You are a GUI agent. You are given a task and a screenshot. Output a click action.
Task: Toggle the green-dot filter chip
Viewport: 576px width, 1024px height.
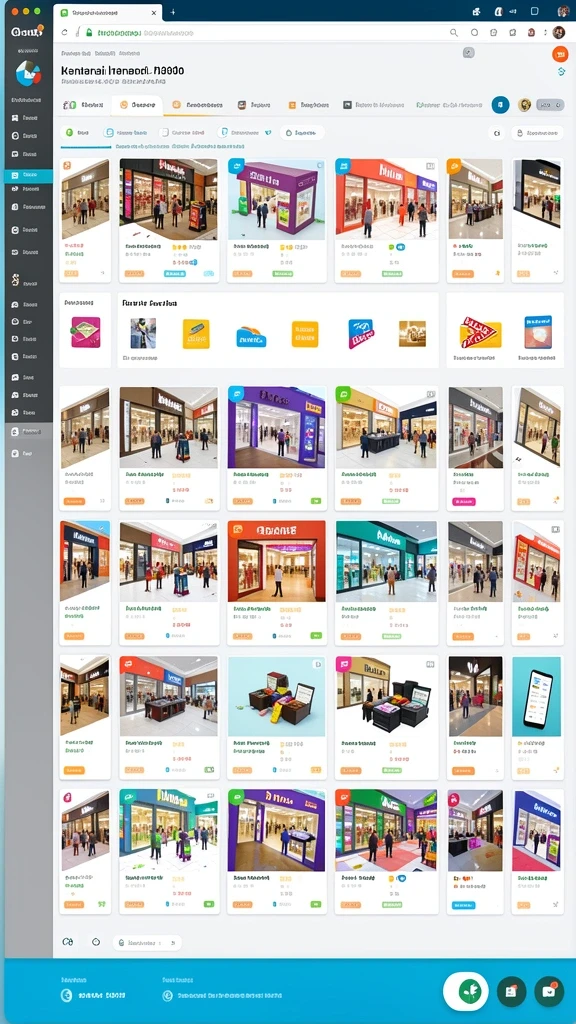point(76,133)
